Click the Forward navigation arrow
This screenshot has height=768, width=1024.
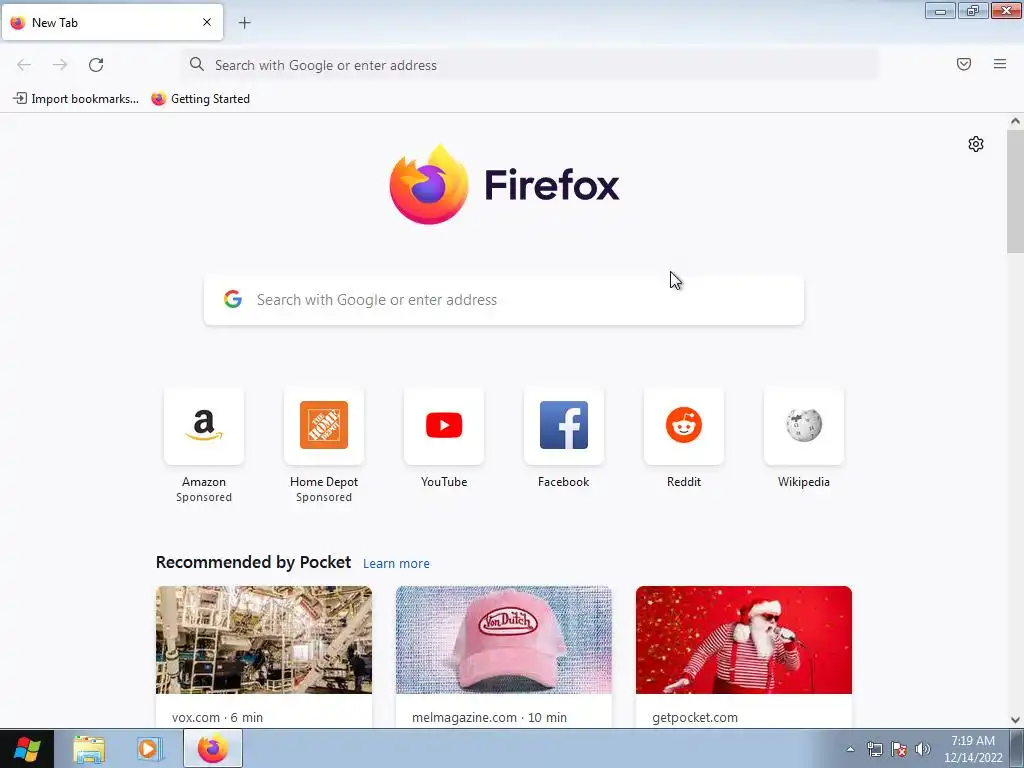[60, 65]
